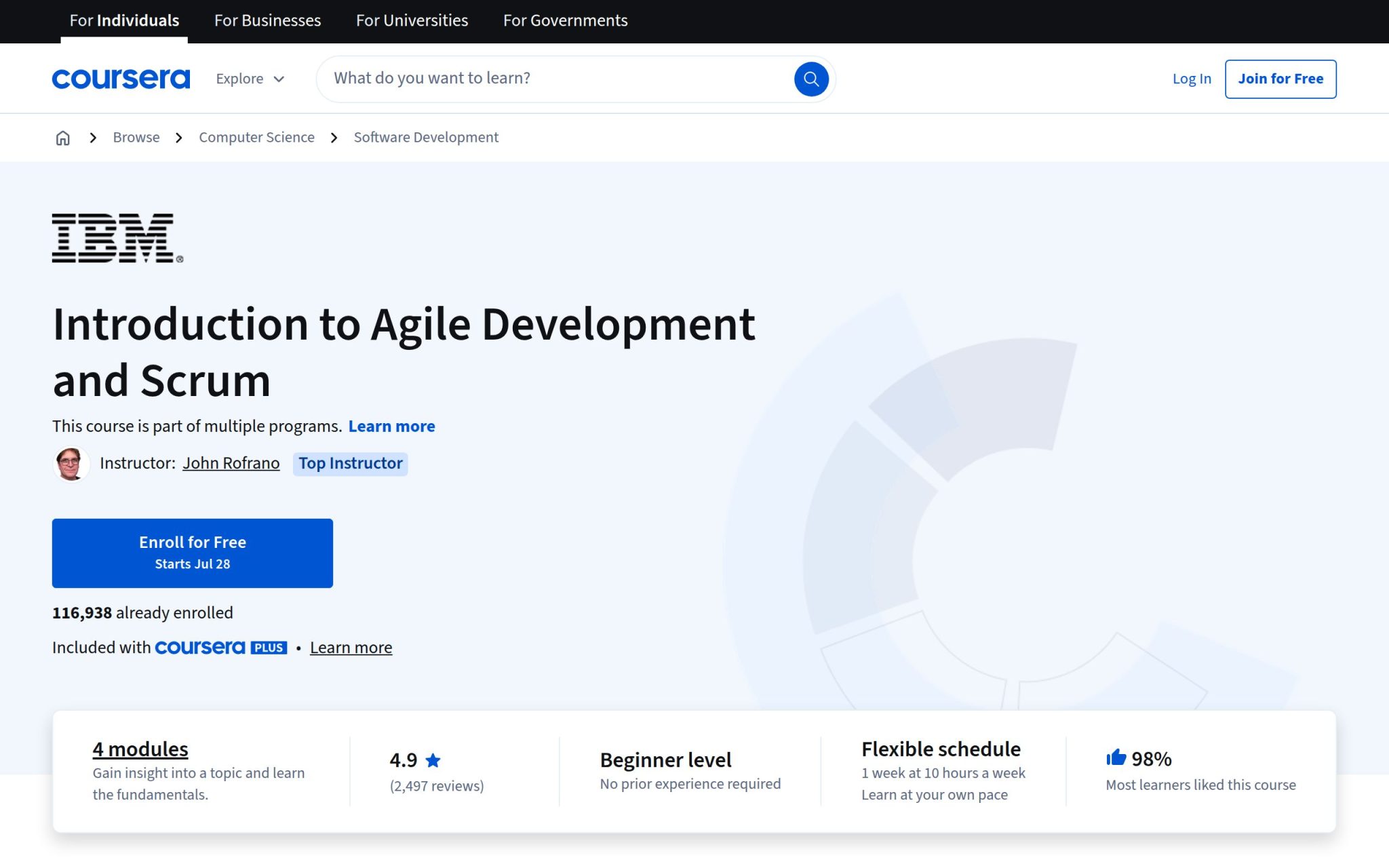This screenshot has width=1389, height=868.
Task: Click the '116,938 already enrolled' text
Action: 142,613
